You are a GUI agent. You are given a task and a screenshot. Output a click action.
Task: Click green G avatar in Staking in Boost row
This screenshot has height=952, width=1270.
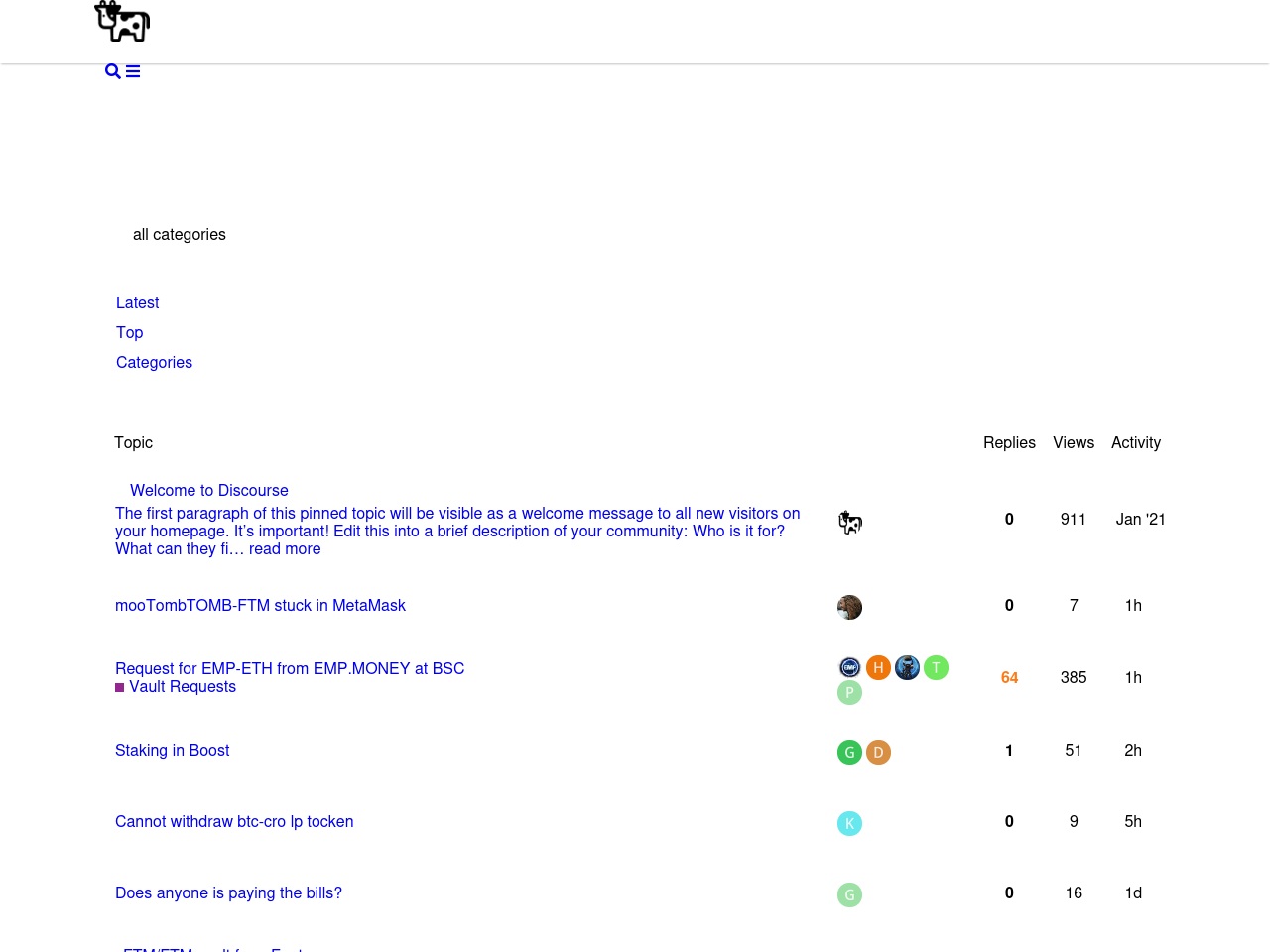(x=849, y=752)
